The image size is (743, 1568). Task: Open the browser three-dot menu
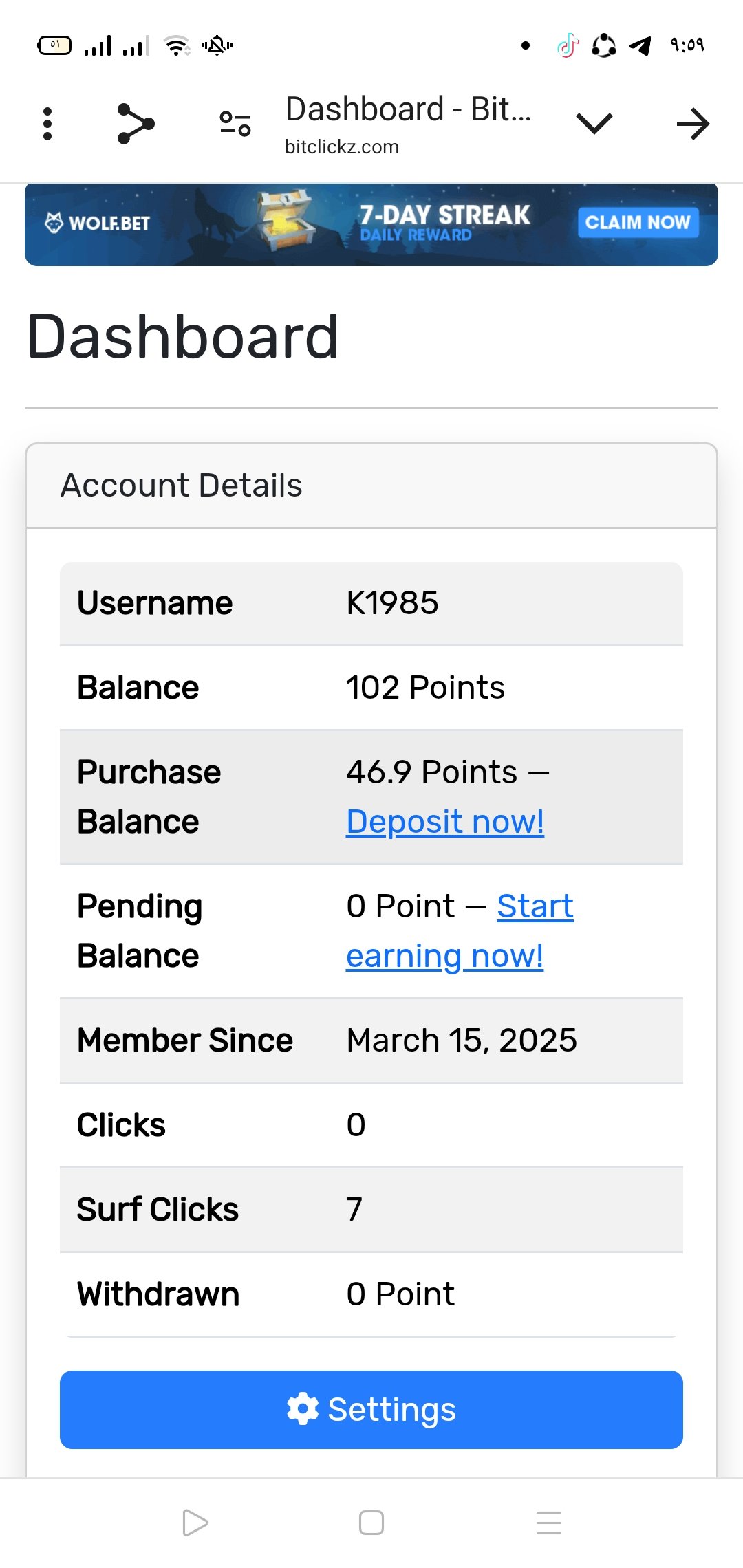(x=47, y=124)
